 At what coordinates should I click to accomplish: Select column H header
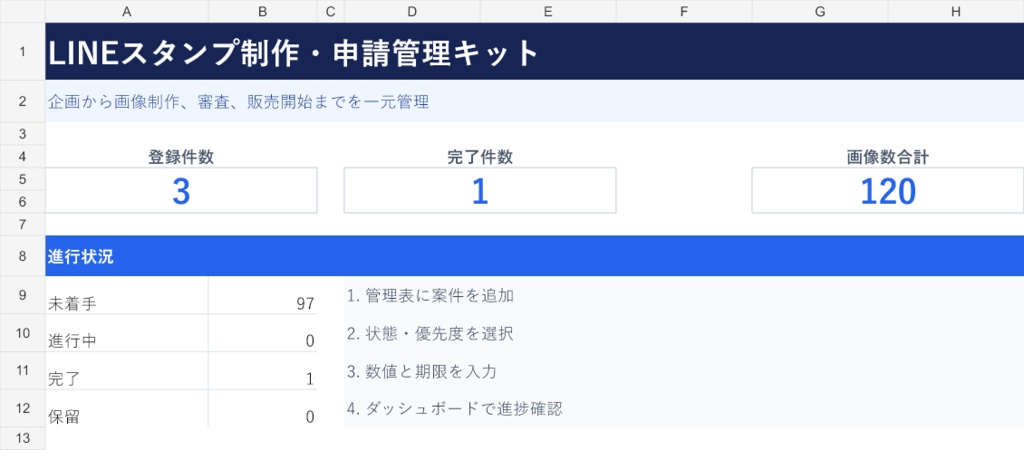click(x=956, y=11)
